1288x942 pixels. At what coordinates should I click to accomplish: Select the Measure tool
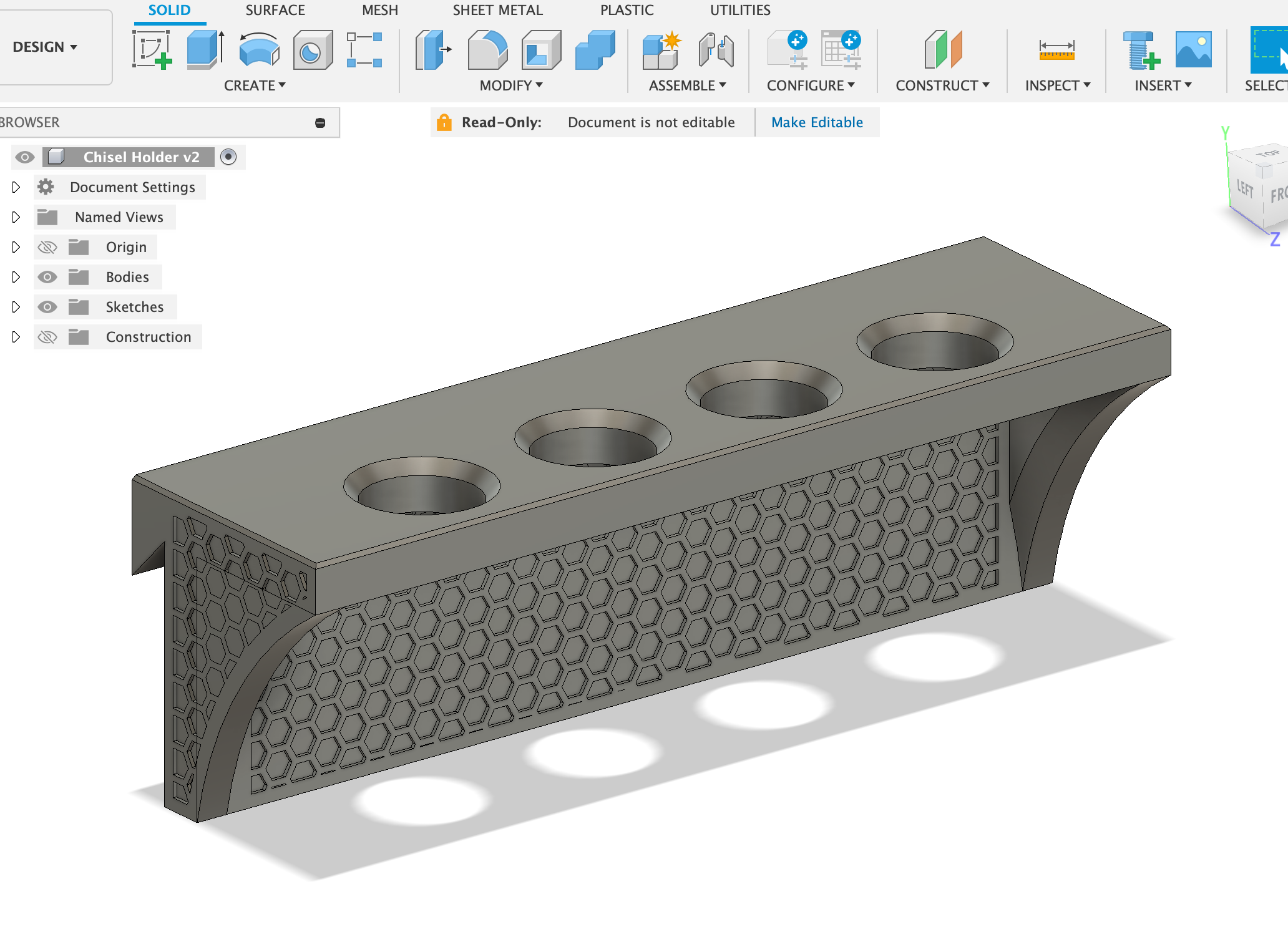click(1056, 49)
